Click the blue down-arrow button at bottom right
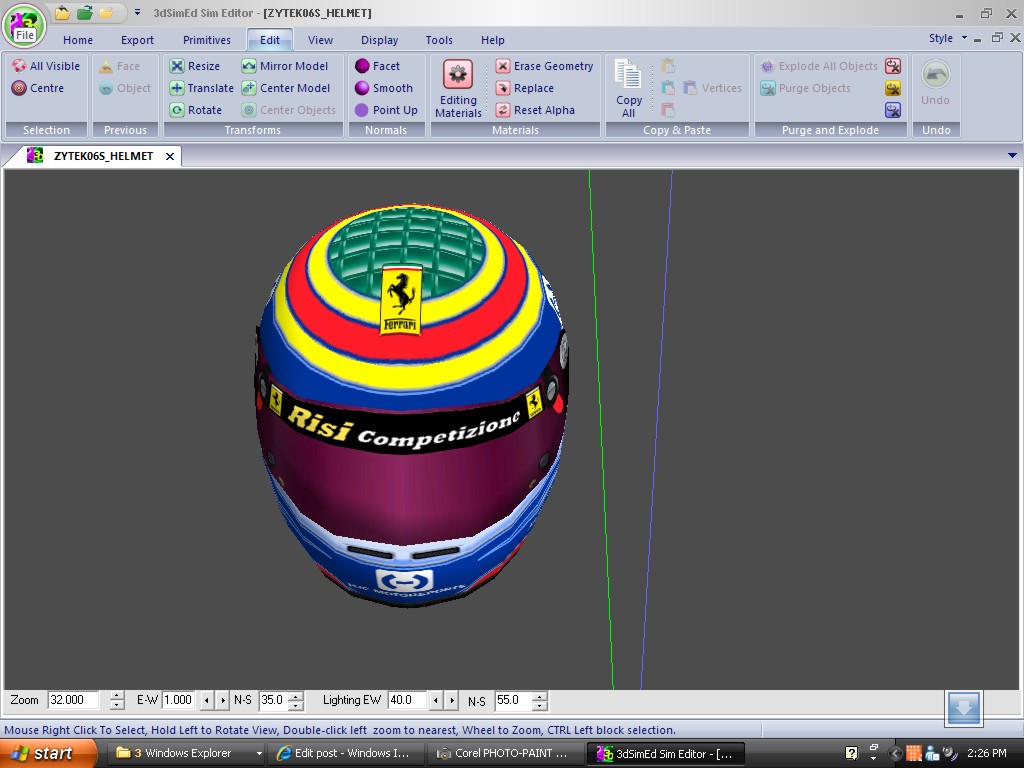1024x768 pixels. click(963, 708)
